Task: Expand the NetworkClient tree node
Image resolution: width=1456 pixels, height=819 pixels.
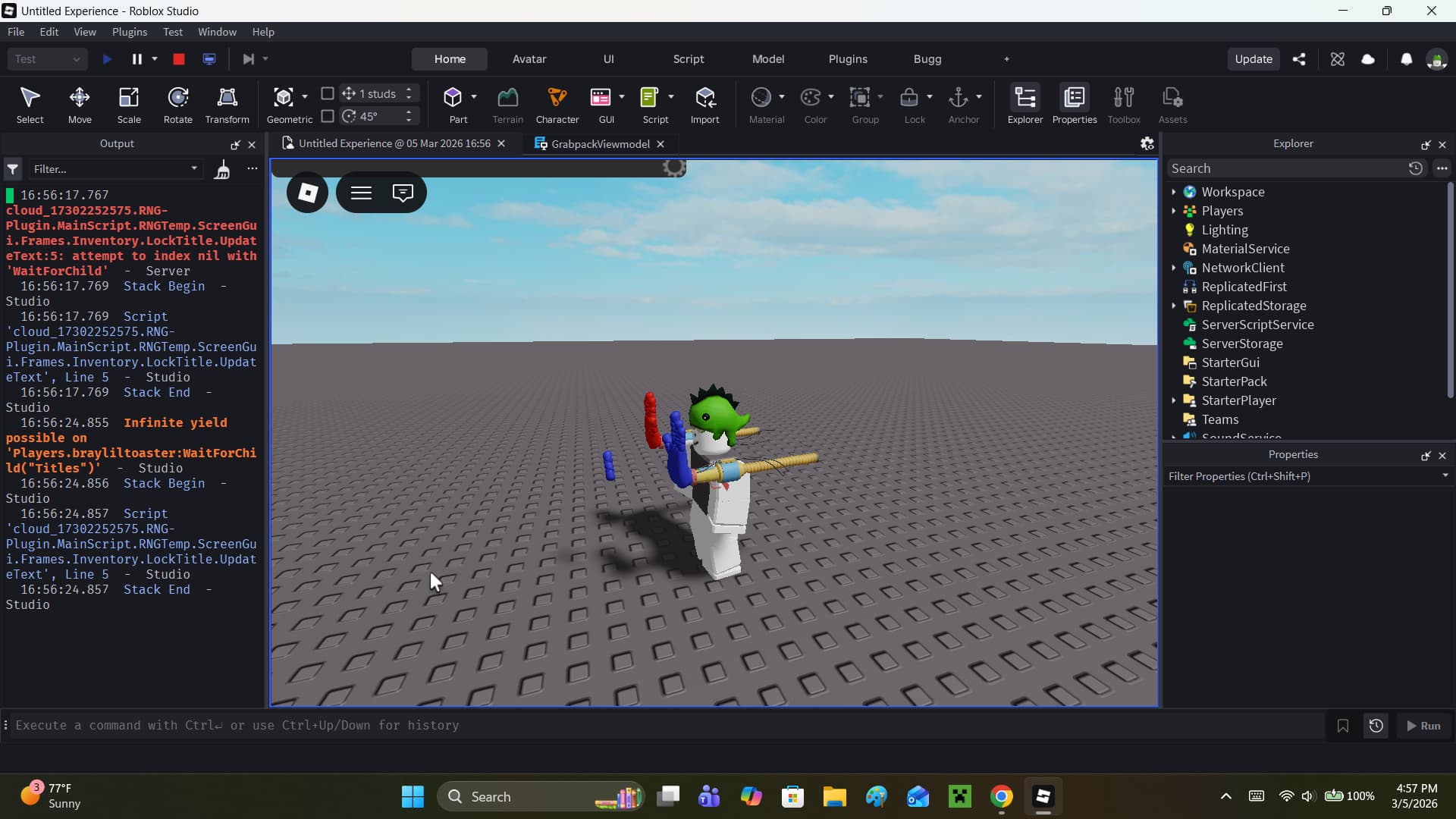Action: (x=1174, y=268)
